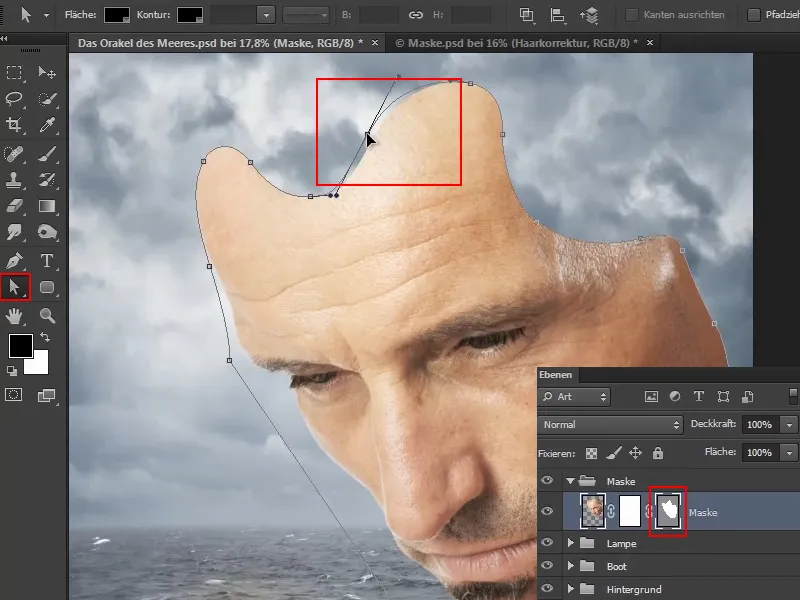The image size is (800, 600).
Task: Open the tool preset picker arrow
Action: click(x=46, y=15)
